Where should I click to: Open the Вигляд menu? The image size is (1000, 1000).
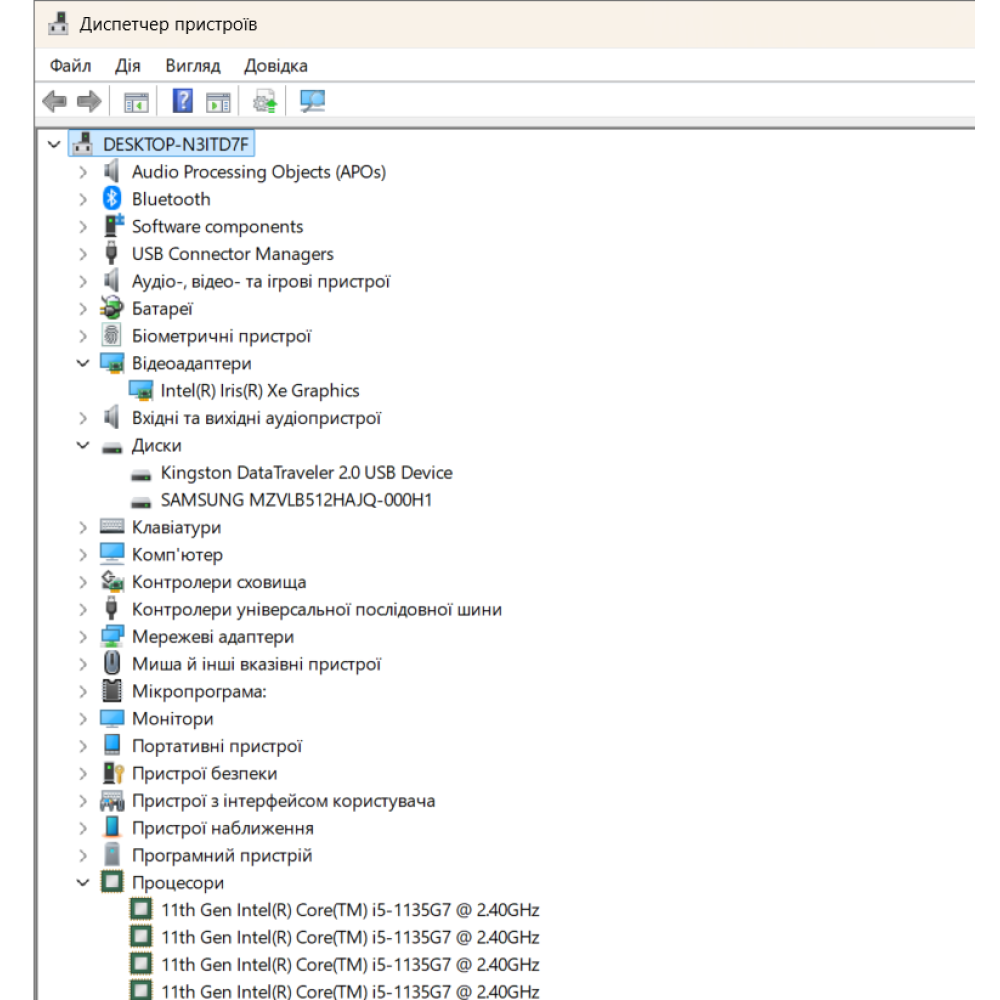(x=193, y=66)
